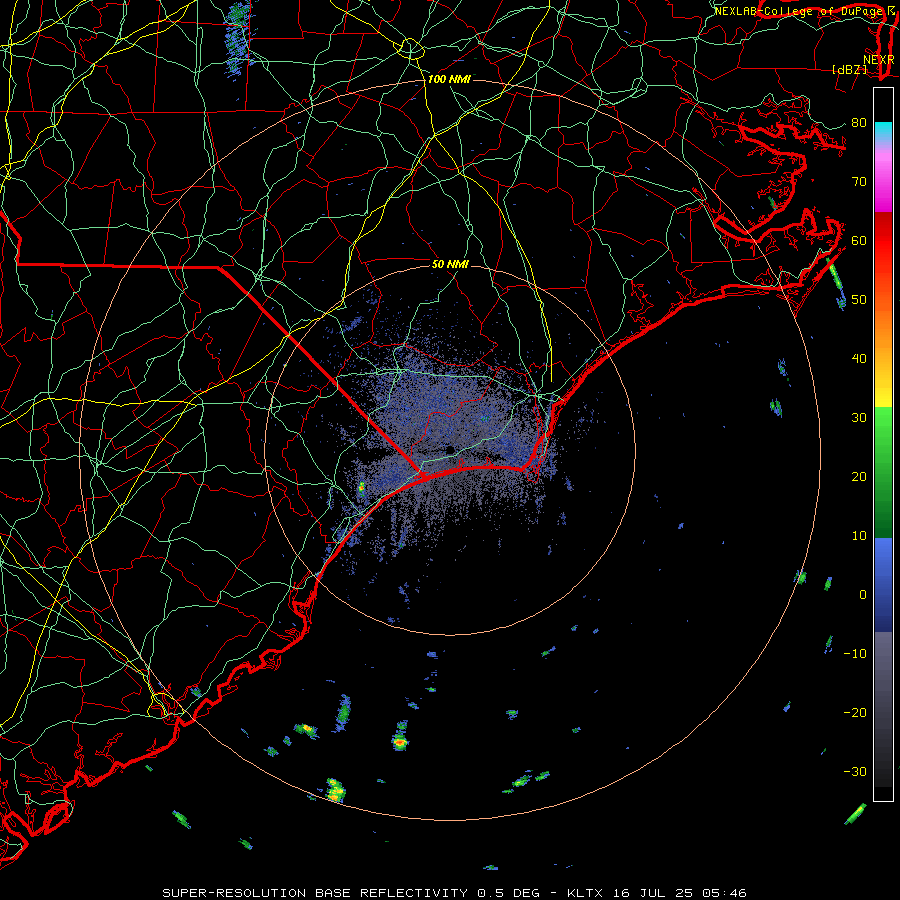900x900 pixels.
Task: Click the cyan top segment of the color bar
Action: click(x=883, y=132)
